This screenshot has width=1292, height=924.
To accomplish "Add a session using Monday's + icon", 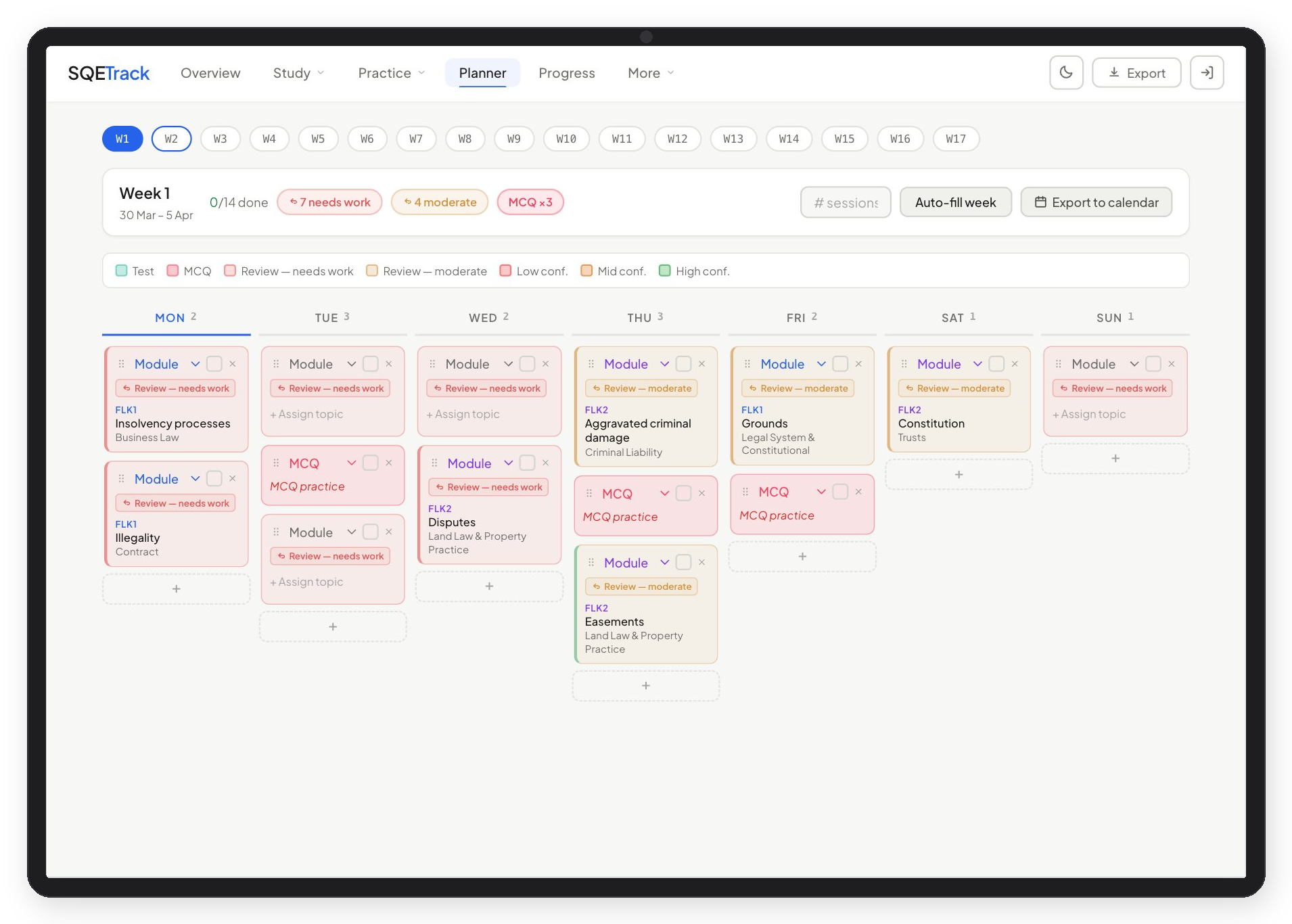I will click(x=176, y=588).
